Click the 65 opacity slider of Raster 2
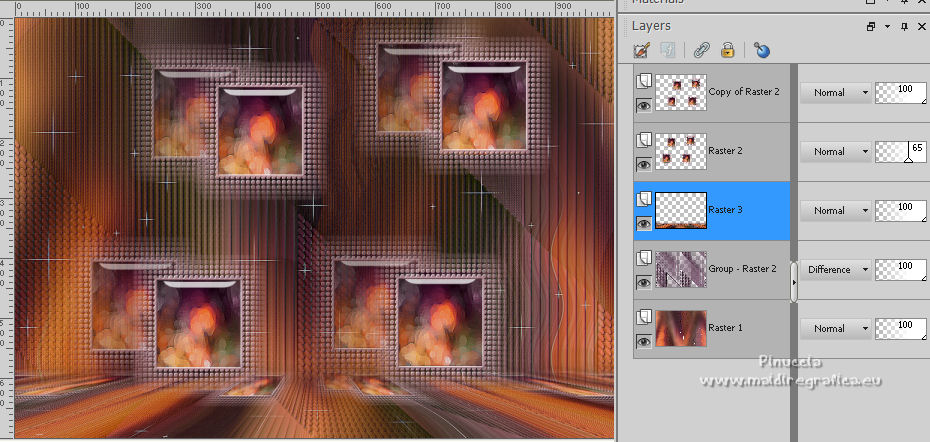This screenshot has height=442, width=930. 901,151
